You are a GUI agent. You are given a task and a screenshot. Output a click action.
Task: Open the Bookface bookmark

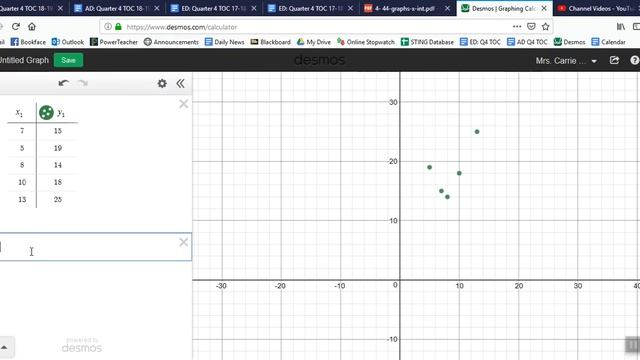point(28,42)
